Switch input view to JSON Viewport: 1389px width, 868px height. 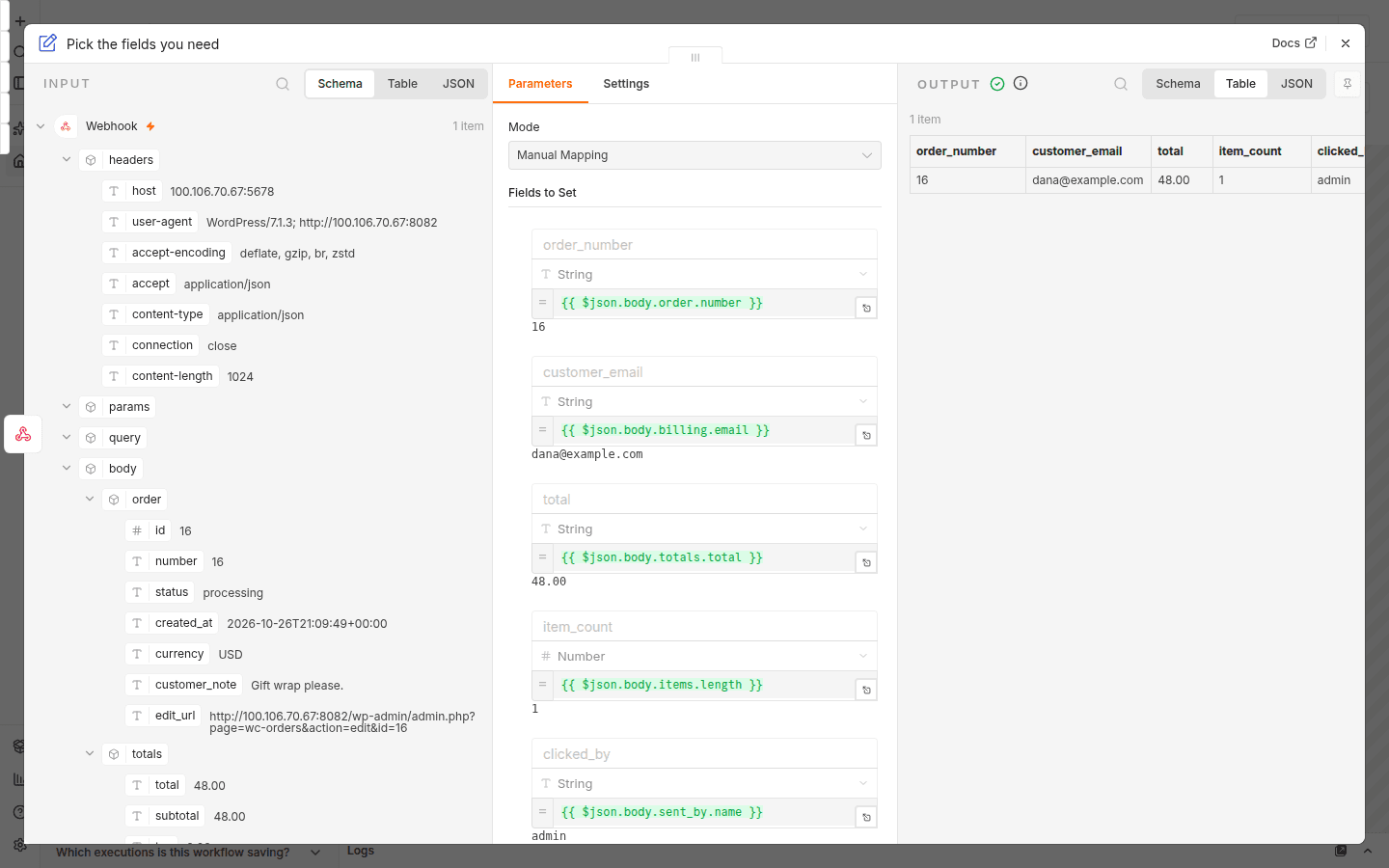click(x=458, y=84)
